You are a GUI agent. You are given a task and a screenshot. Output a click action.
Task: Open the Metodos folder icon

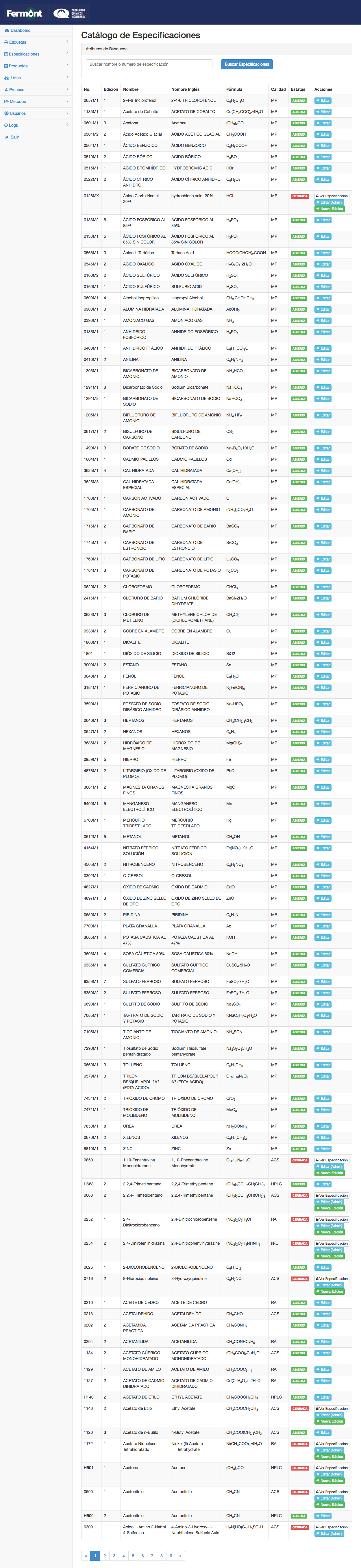(7, 102)
